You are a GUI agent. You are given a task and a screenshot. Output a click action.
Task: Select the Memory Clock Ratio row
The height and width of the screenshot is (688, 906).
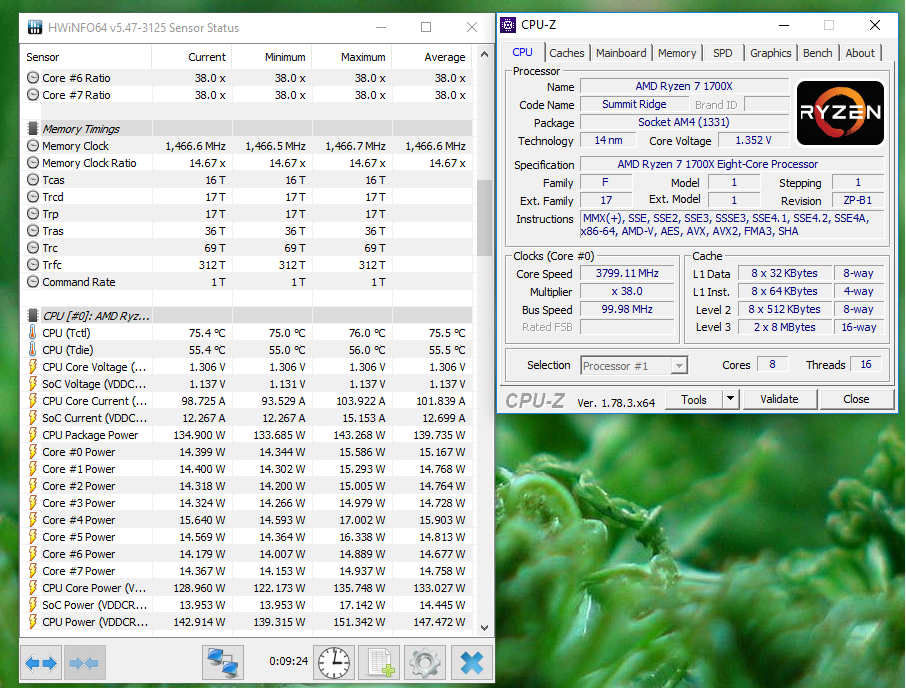click(247, 163)
